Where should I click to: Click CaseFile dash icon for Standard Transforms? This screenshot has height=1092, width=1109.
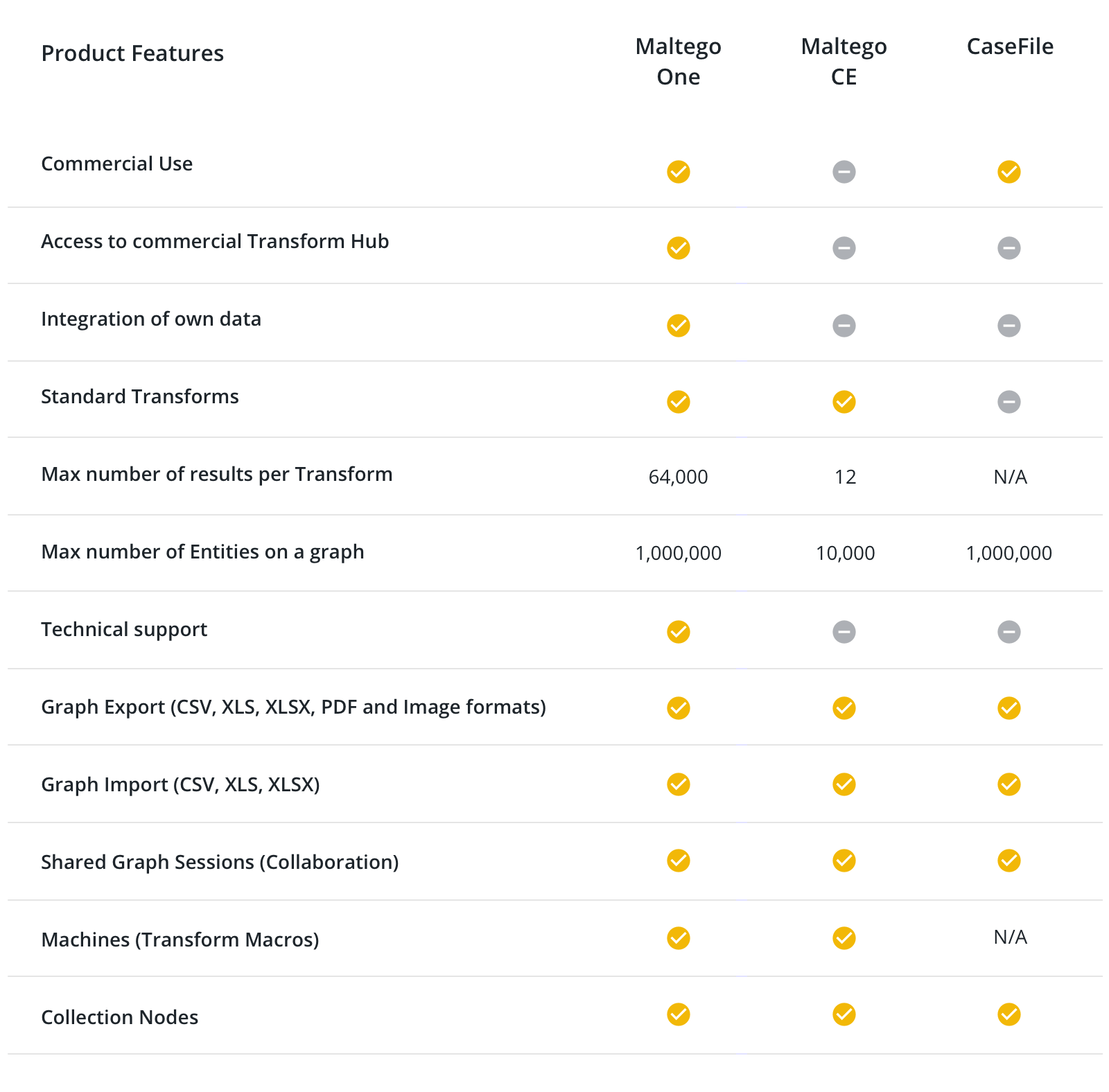click(x=1008, y=401)
